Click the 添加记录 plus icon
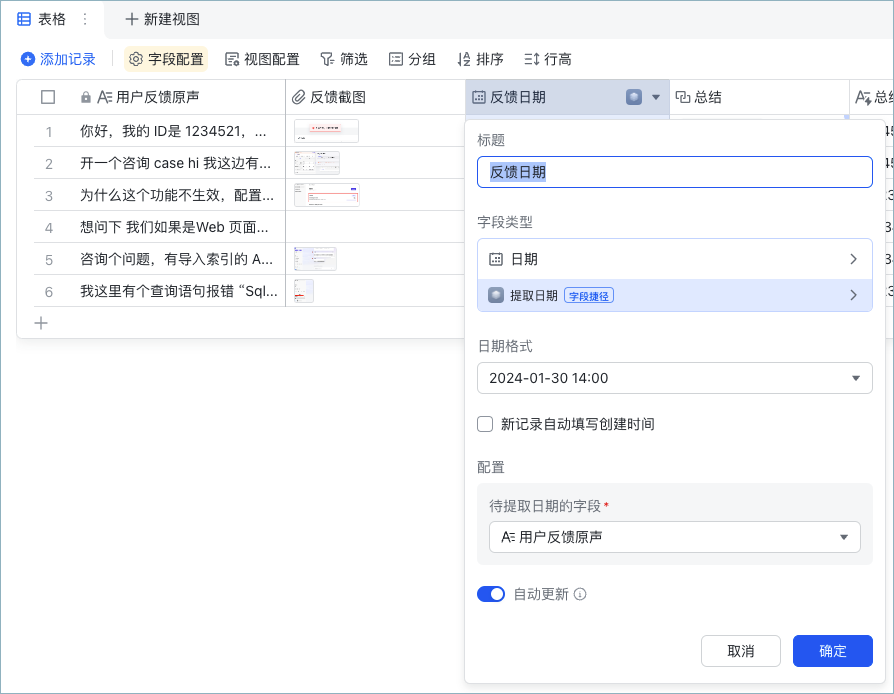The width and height of the screenshot is (894, 694). point(27,59)
